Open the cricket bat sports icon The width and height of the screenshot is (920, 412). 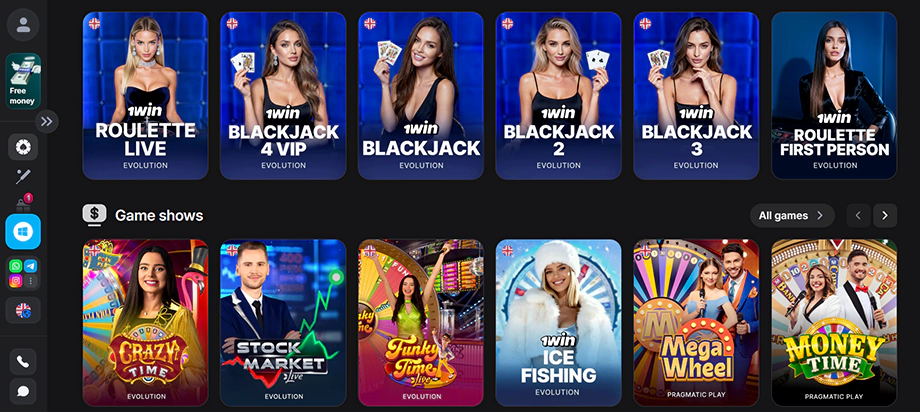[x=23, y=176]
